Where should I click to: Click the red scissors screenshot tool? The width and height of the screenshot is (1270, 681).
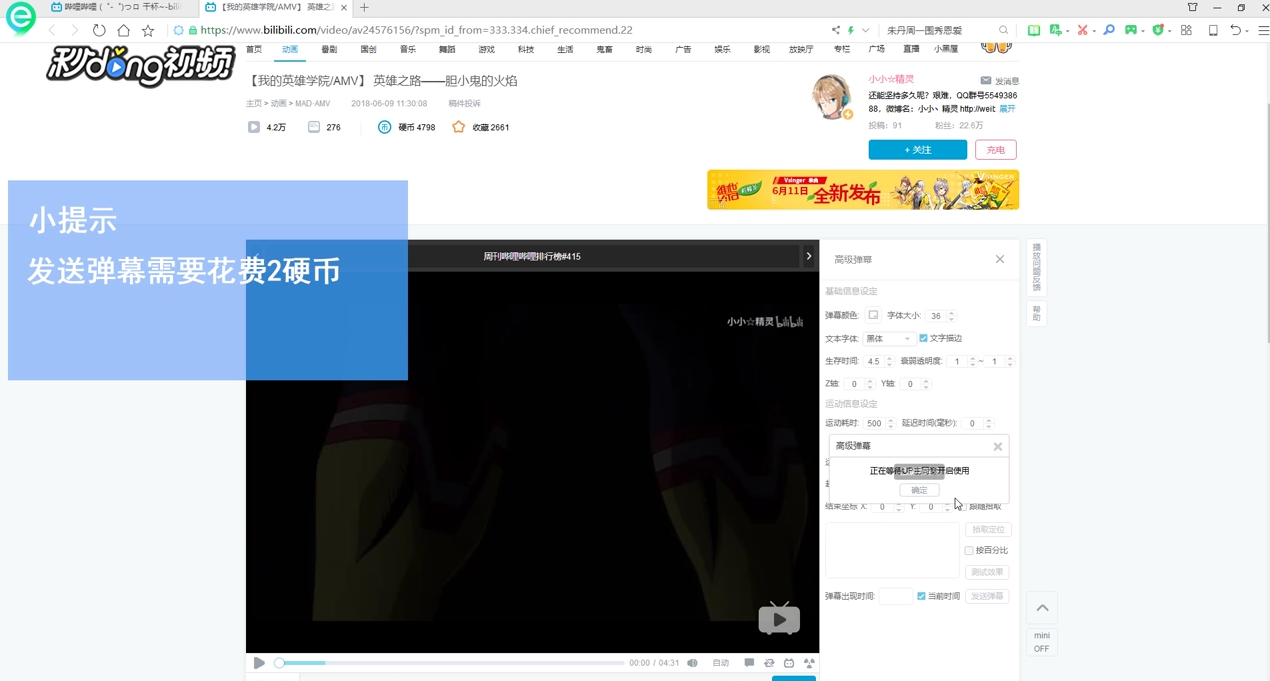(1082, 31)
